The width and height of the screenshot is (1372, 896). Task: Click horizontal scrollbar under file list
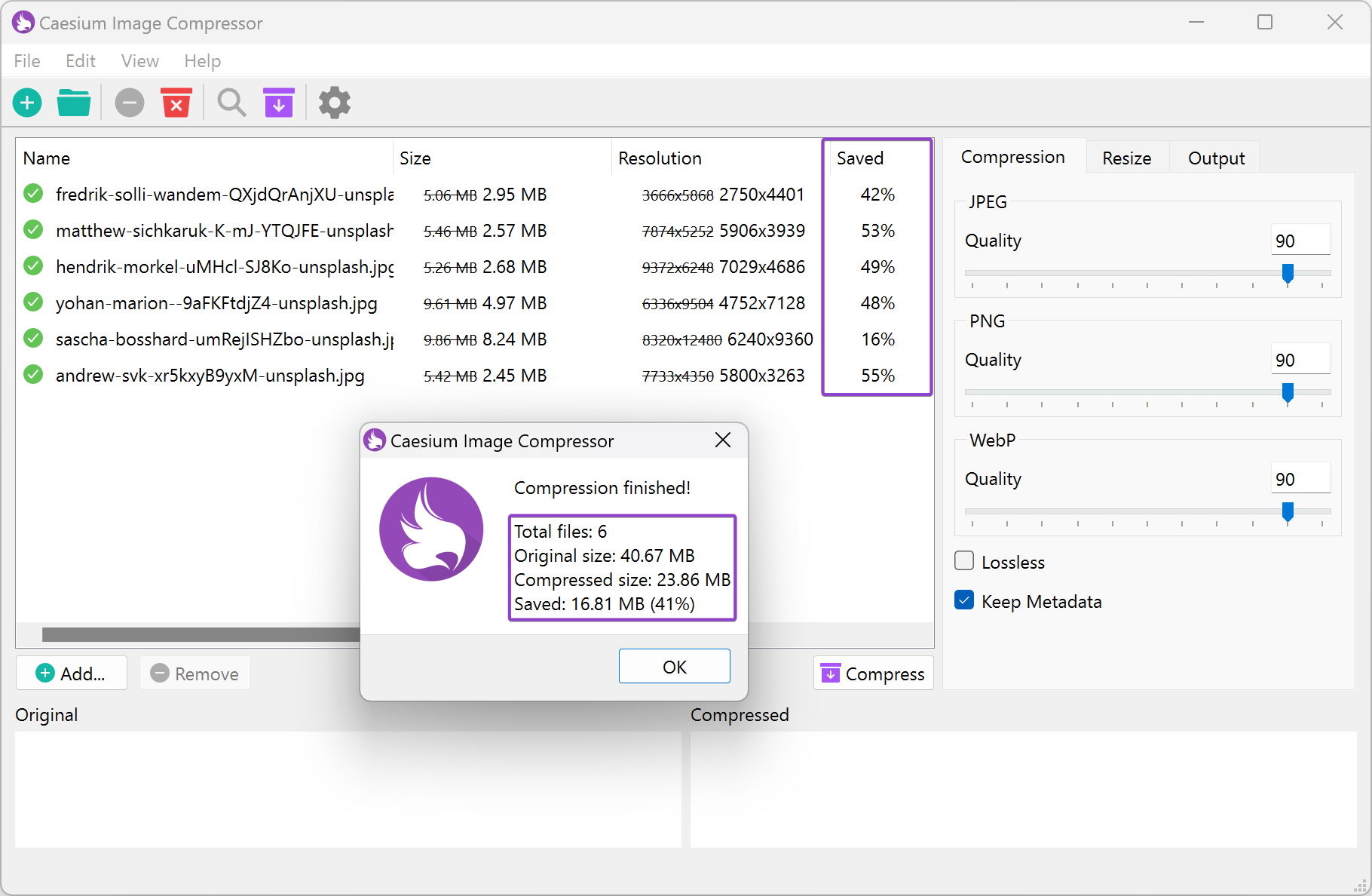[x=201, y=634]
